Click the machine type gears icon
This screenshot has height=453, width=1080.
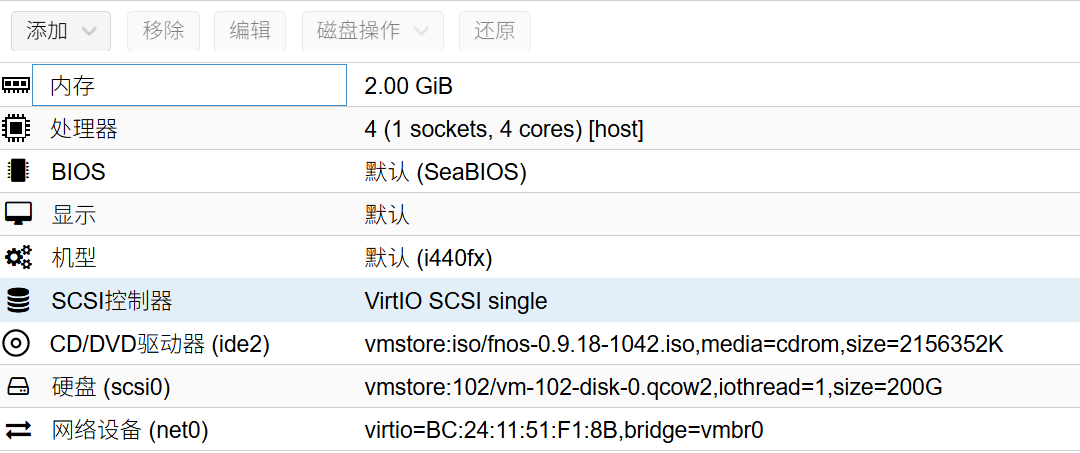coord(17,258)
